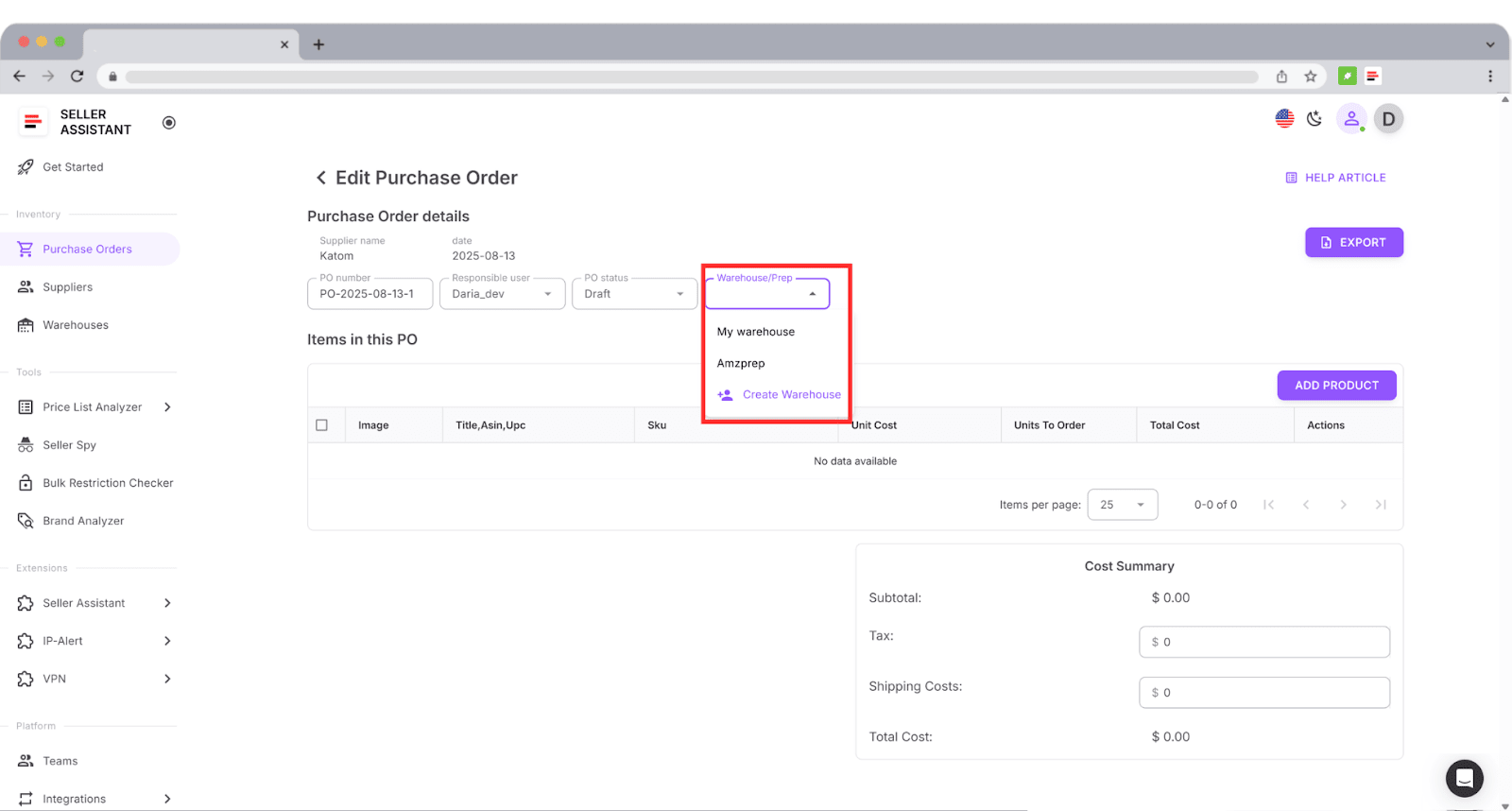Screen dimensions: 1512x811
Task: Expand the Integrations chevron
Action: click(167, 799)
